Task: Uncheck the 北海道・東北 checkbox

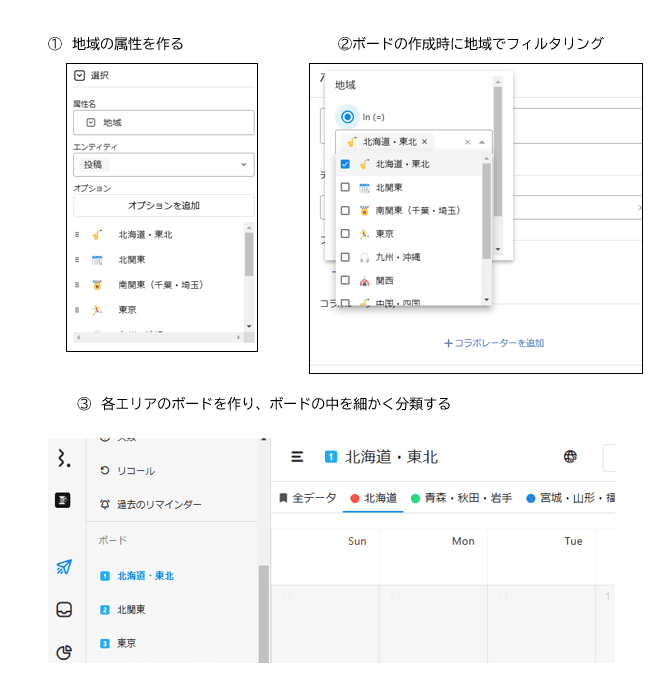Action: tap(345, 164)
